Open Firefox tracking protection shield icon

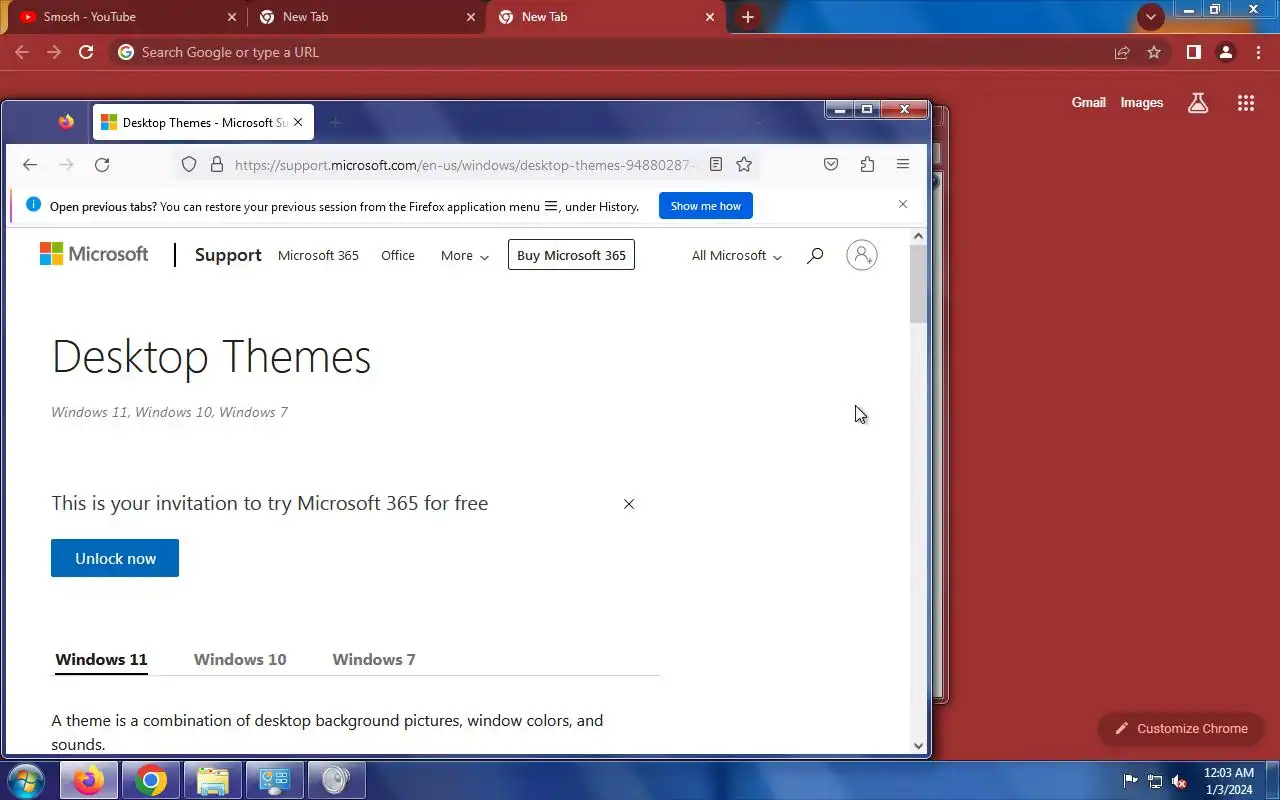(189, 165)
